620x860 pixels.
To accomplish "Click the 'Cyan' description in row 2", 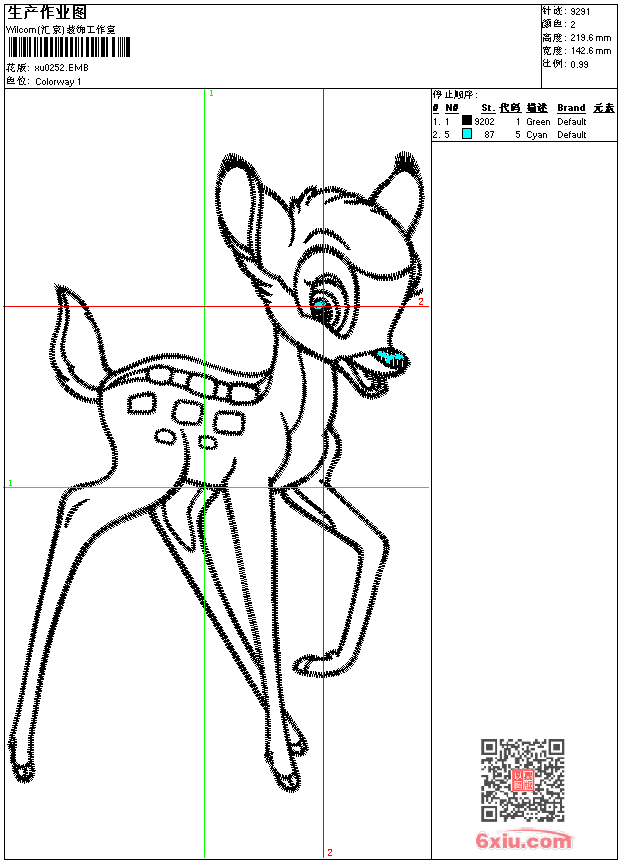I will [x=537, y=135].
